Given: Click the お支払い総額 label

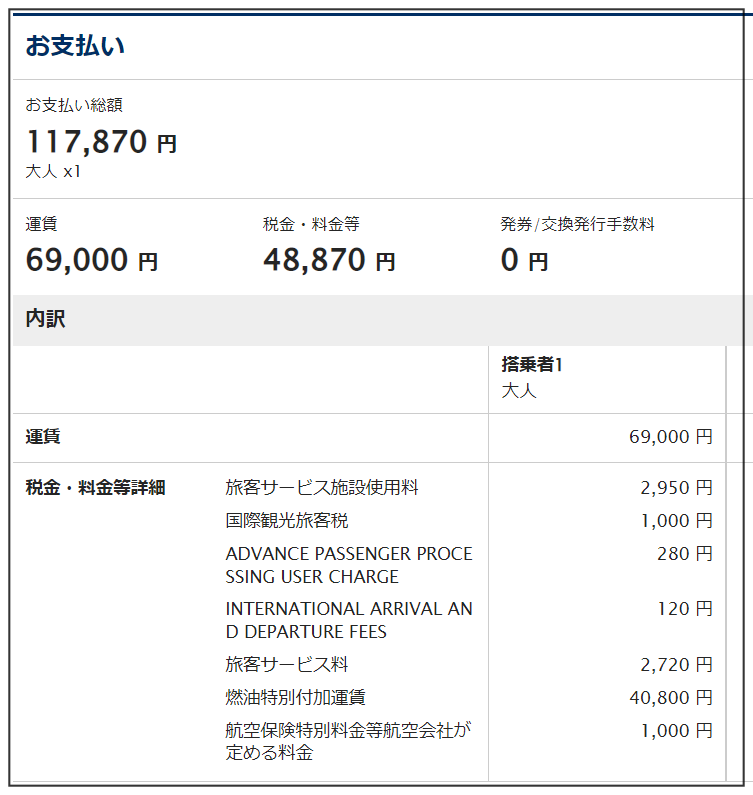Looking at the screenshot, I should tap(74, 105).
